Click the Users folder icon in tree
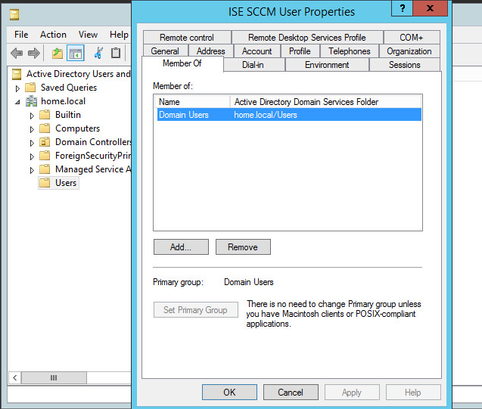The width and height of the screenshot is (482, 409). 45,183
